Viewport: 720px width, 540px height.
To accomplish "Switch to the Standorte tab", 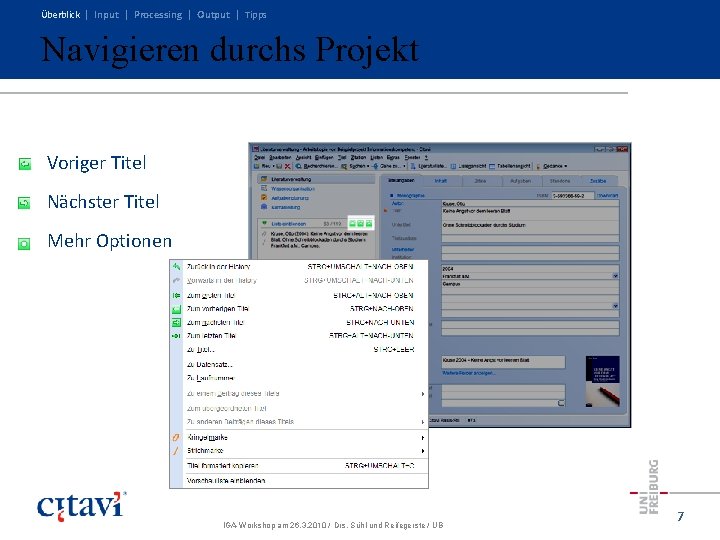I will (x=560, y=181).
